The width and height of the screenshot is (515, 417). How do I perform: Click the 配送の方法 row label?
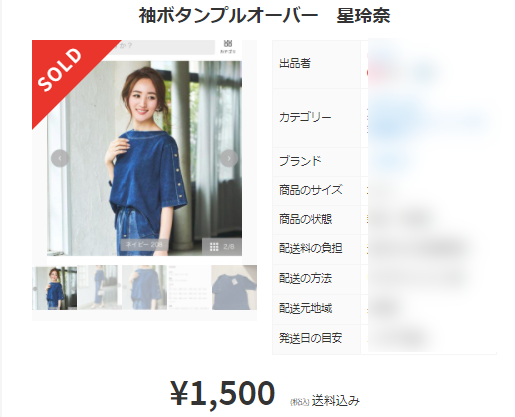tap(306, 278)
